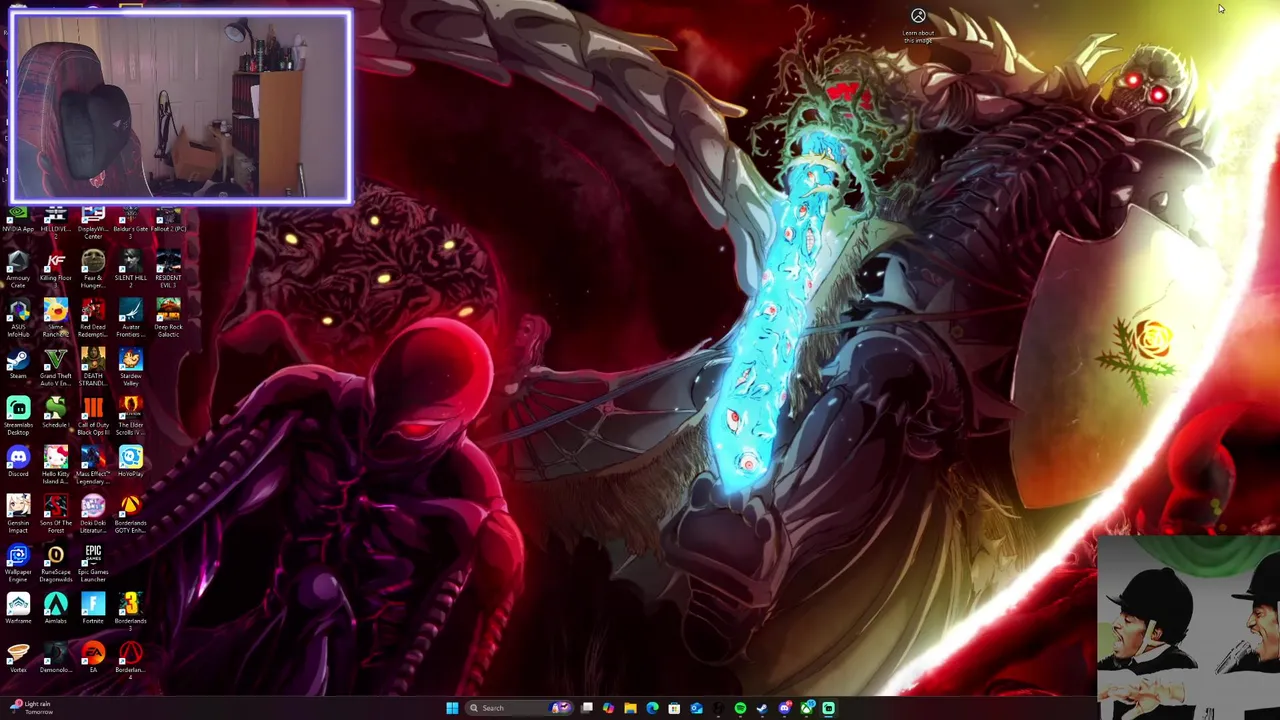The image size is (1280, 720).
Task: Launch the HELLDIVERS 2 desktop shortcut
Action: (x=56, y=220)
